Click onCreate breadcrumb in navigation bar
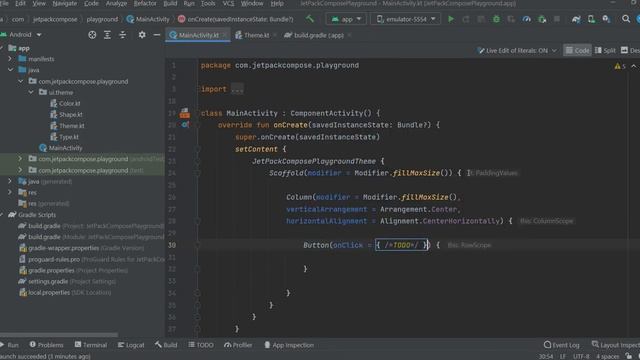This screenshot has height=360, width=640. (236, 19)
